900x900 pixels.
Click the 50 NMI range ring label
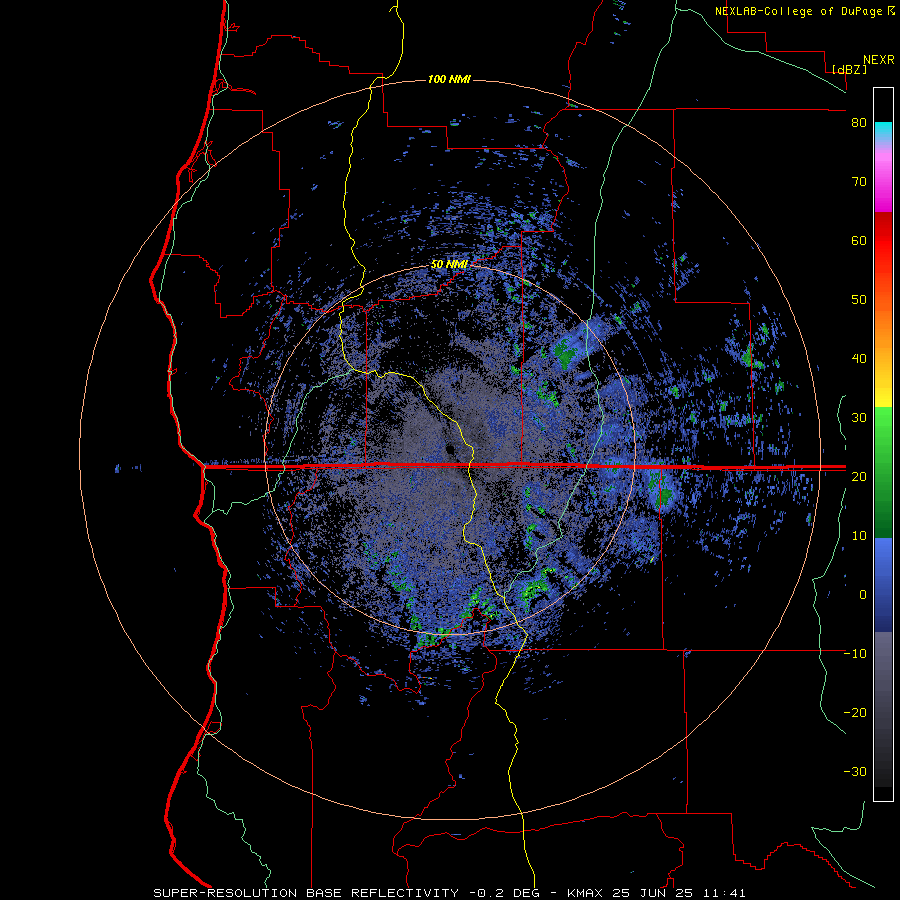tap(449, 265)
